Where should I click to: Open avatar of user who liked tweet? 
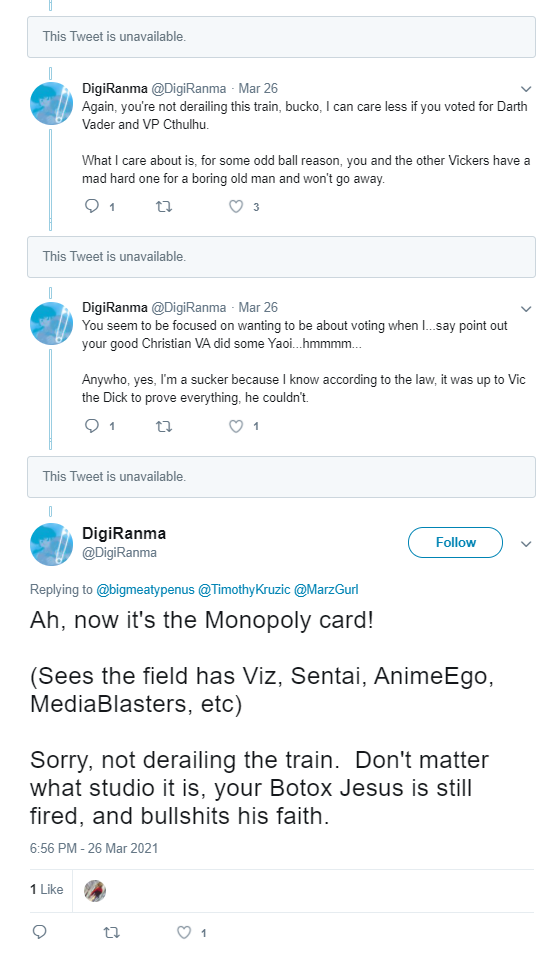[x=95, y=890]
